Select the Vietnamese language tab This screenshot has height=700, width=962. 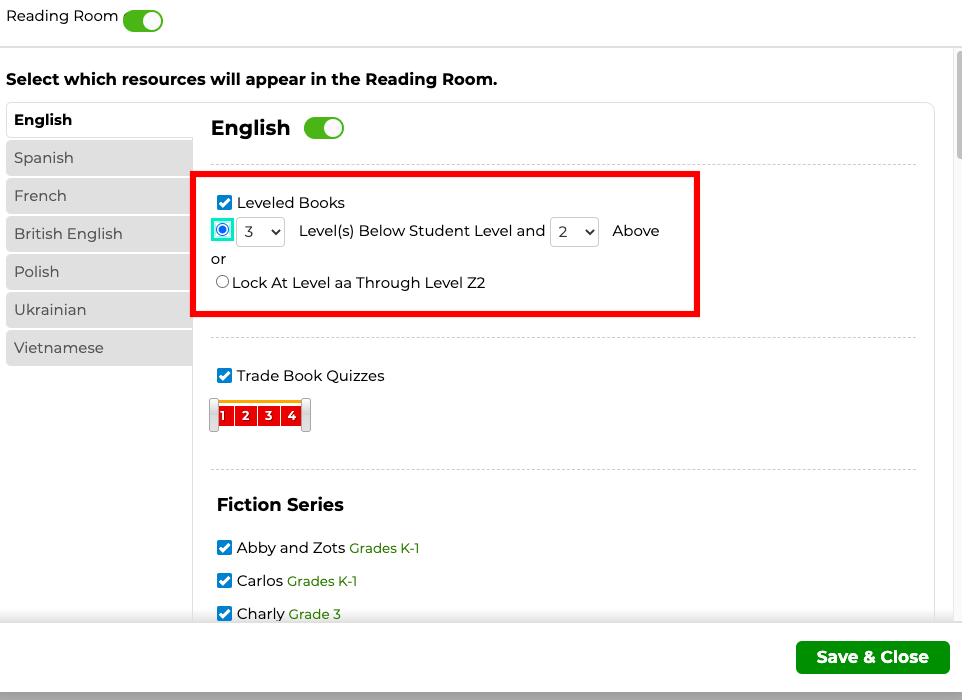pos(99,348)
